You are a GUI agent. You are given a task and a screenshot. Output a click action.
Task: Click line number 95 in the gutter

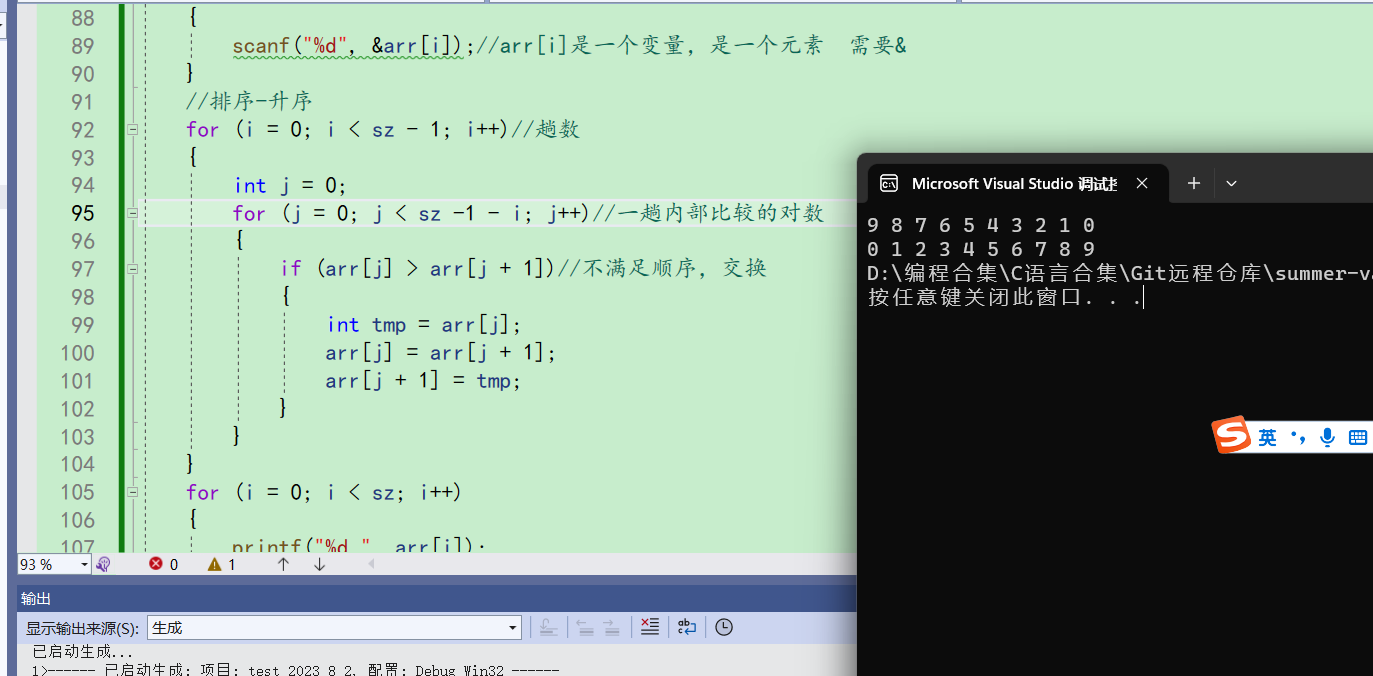[83, 213]
